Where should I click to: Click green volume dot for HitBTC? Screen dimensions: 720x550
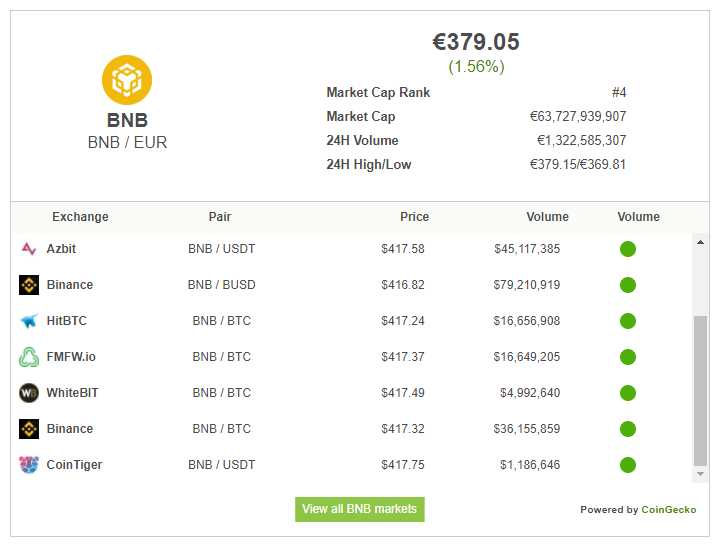click(628, 321)
